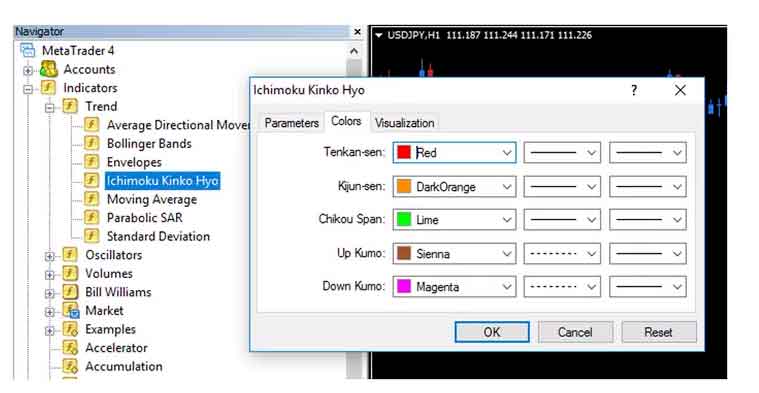Click the MetaTrader 4 root icon
Image resolution: width=759 pixels, height=393 pixels.
(x=28, y=50)
